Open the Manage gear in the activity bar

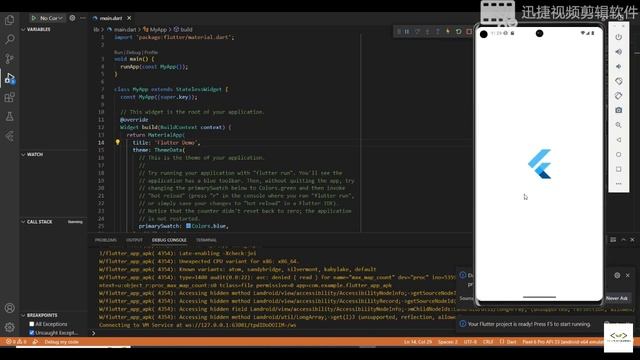click(x=9, y=327)
